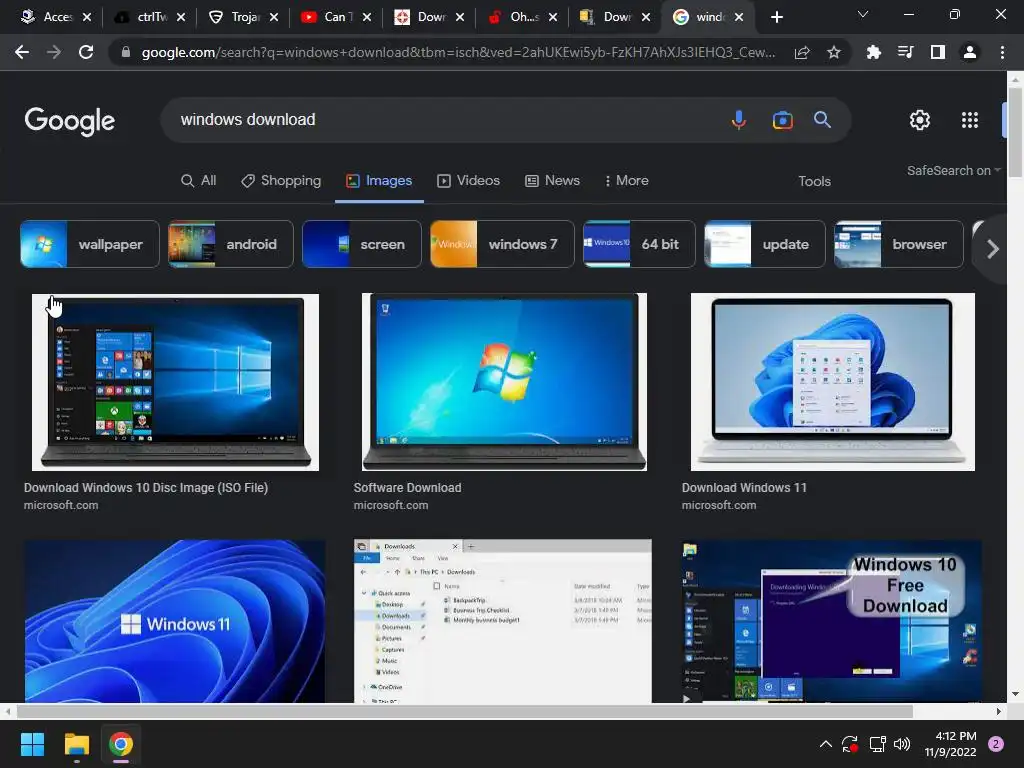Viewport: 1024px width, 768px height.
Task: Open the SafeSearch on dropdown
Action: (953, 170)
